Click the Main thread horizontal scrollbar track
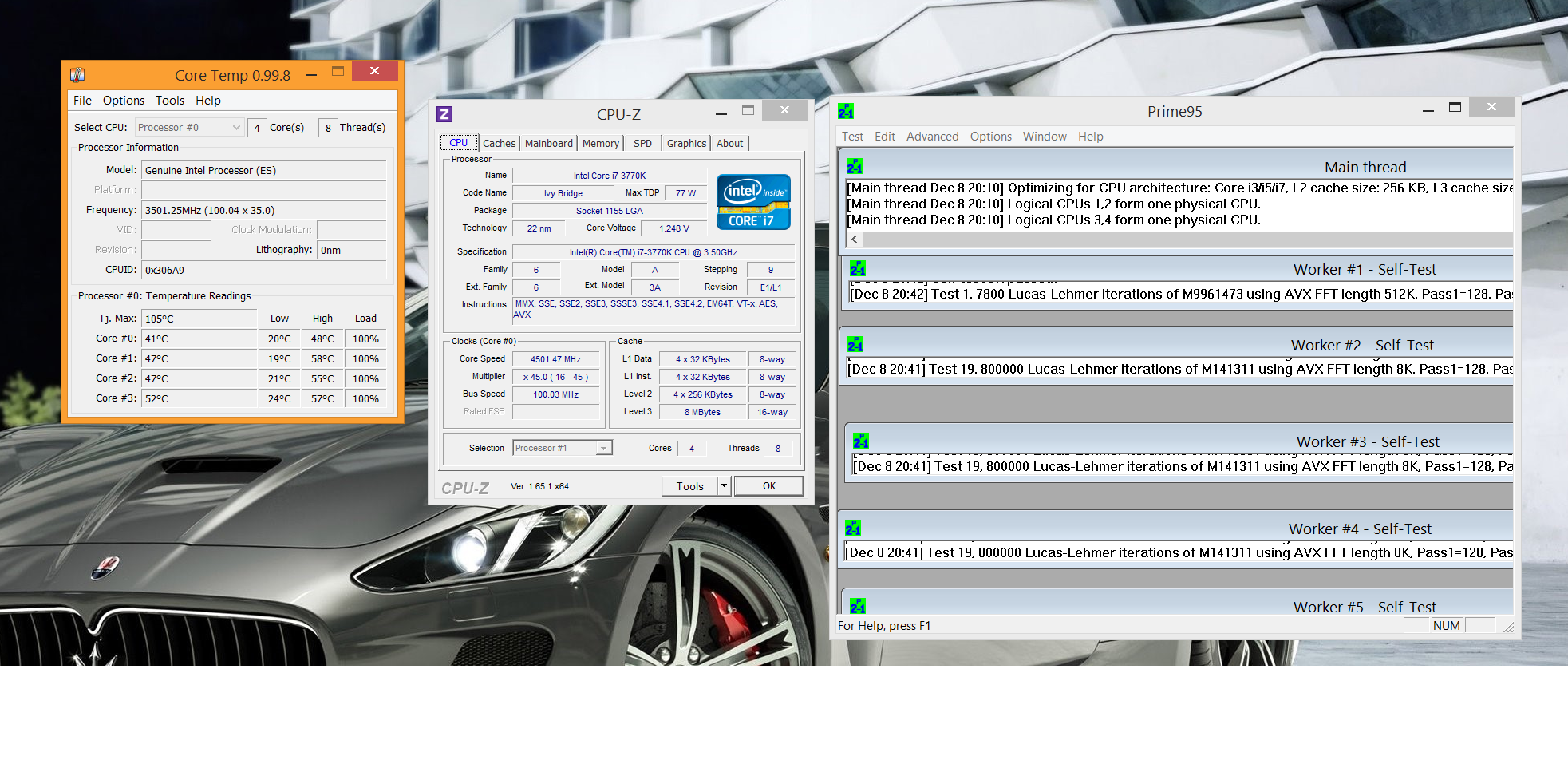 pos(1187,239)
